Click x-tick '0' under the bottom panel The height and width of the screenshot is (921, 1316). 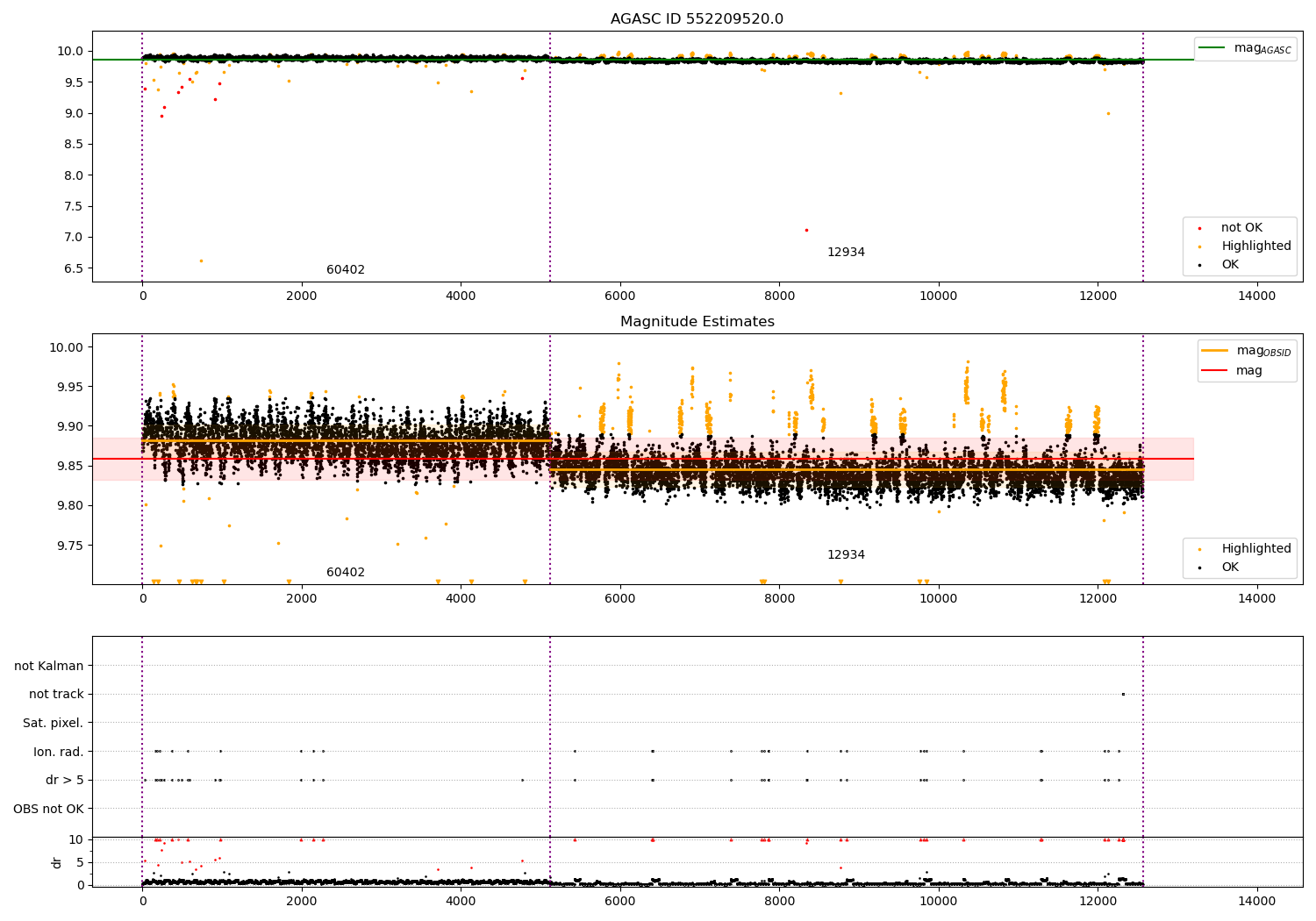[x=142, y=902]
